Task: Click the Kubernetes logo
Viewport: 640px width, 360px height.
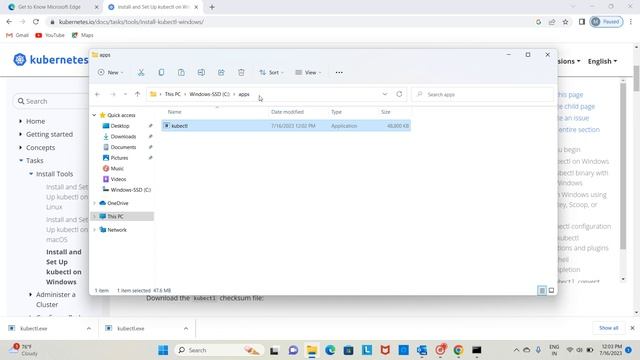Action: 51,60
